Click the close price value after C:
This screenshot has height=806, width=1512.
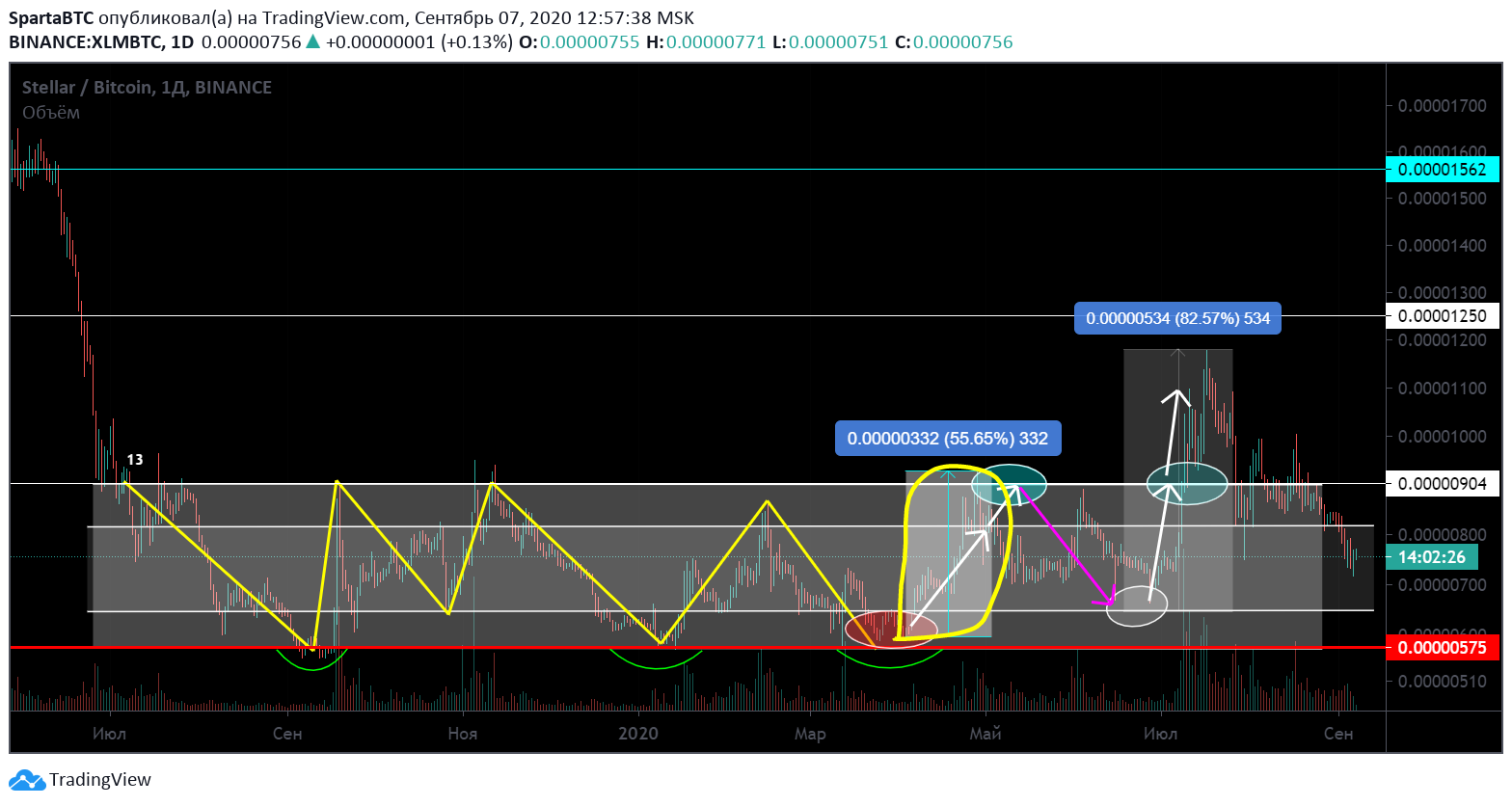(x=963, y=42)
